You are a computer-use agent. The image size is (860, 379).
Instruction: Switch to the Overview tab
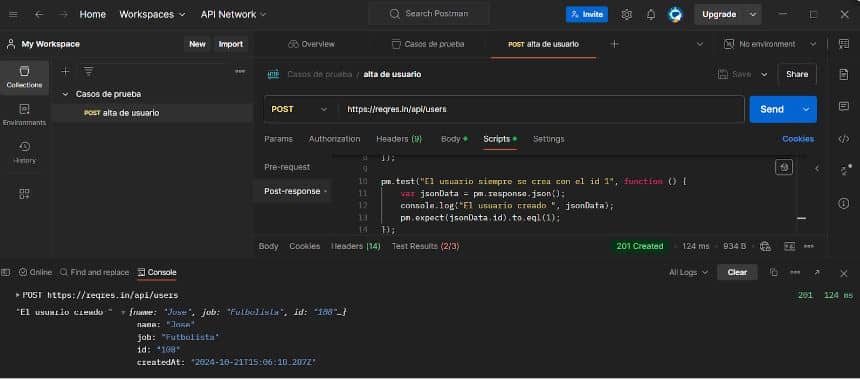pyautogui.click(x=312, y=44)
